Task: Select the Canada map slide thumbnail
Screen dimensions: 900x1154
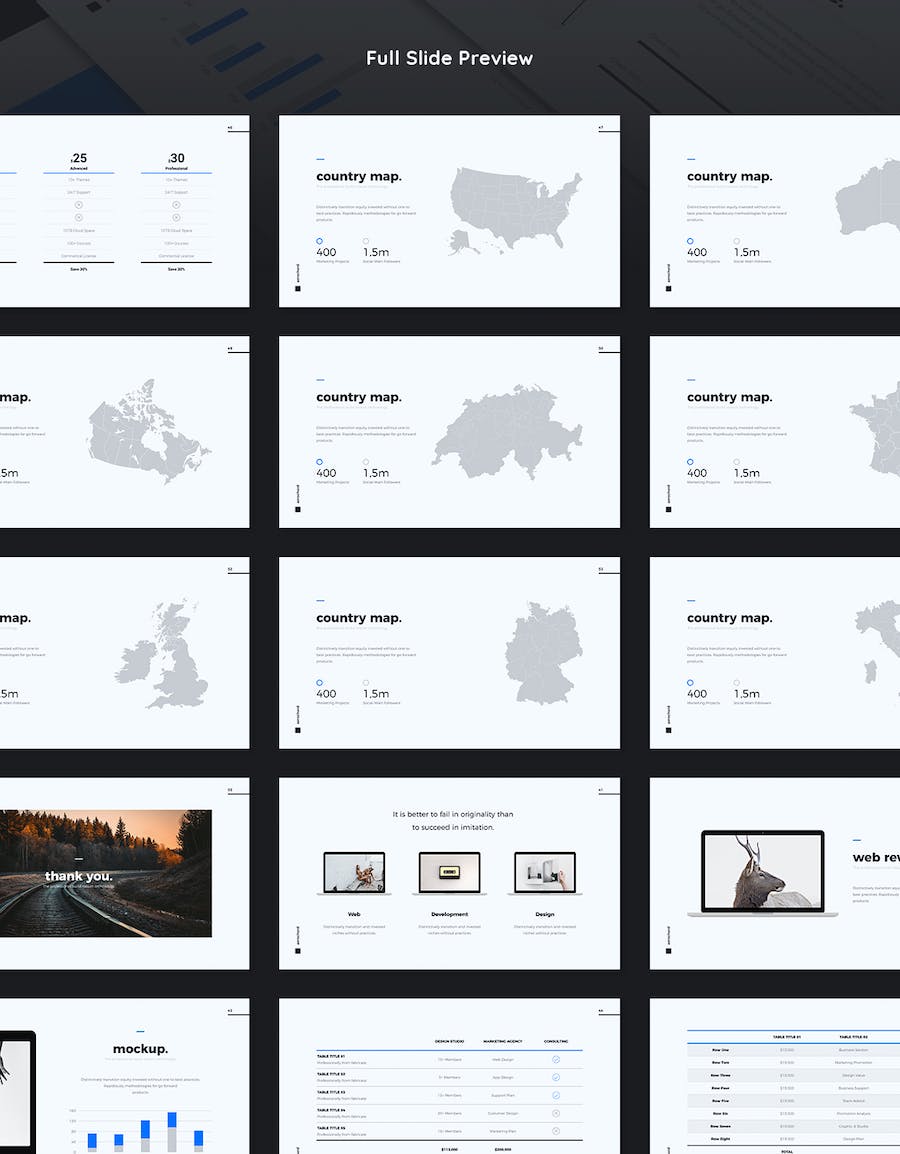Action: tap(124, 432)
